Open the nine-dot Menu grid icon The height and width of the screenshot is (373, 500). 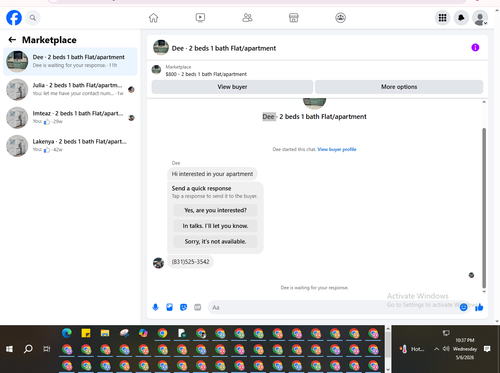click(442, 18)
